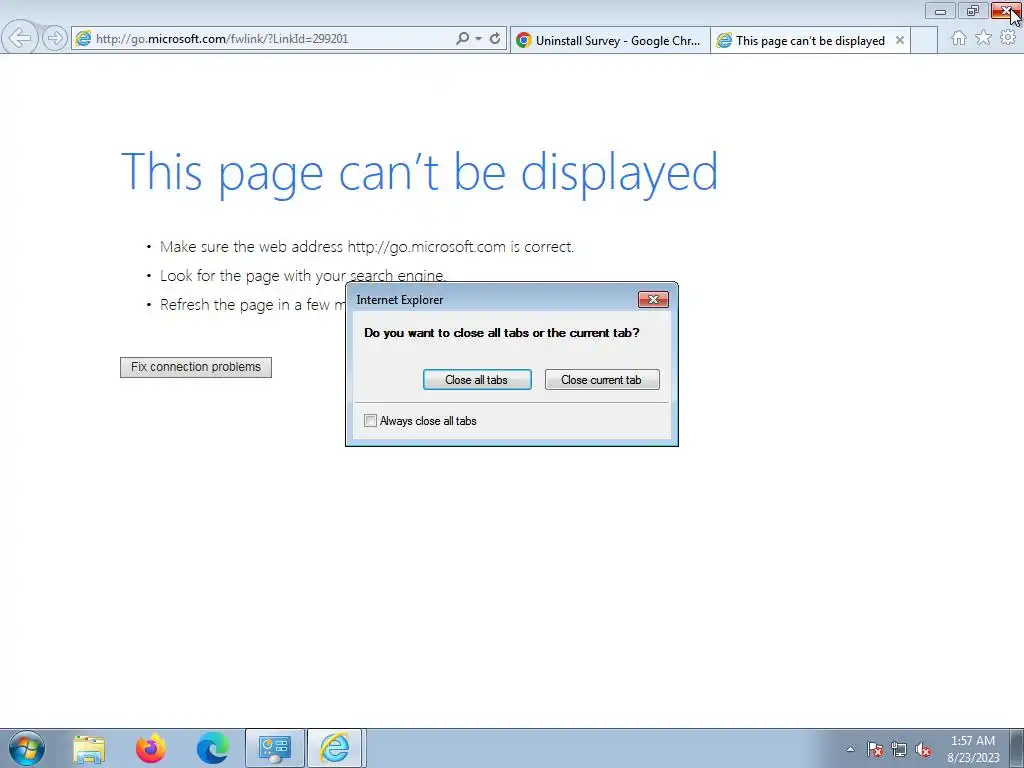Launch Firefox from the taskbar
The image size is (1024, 768).
tap(150, 748)
